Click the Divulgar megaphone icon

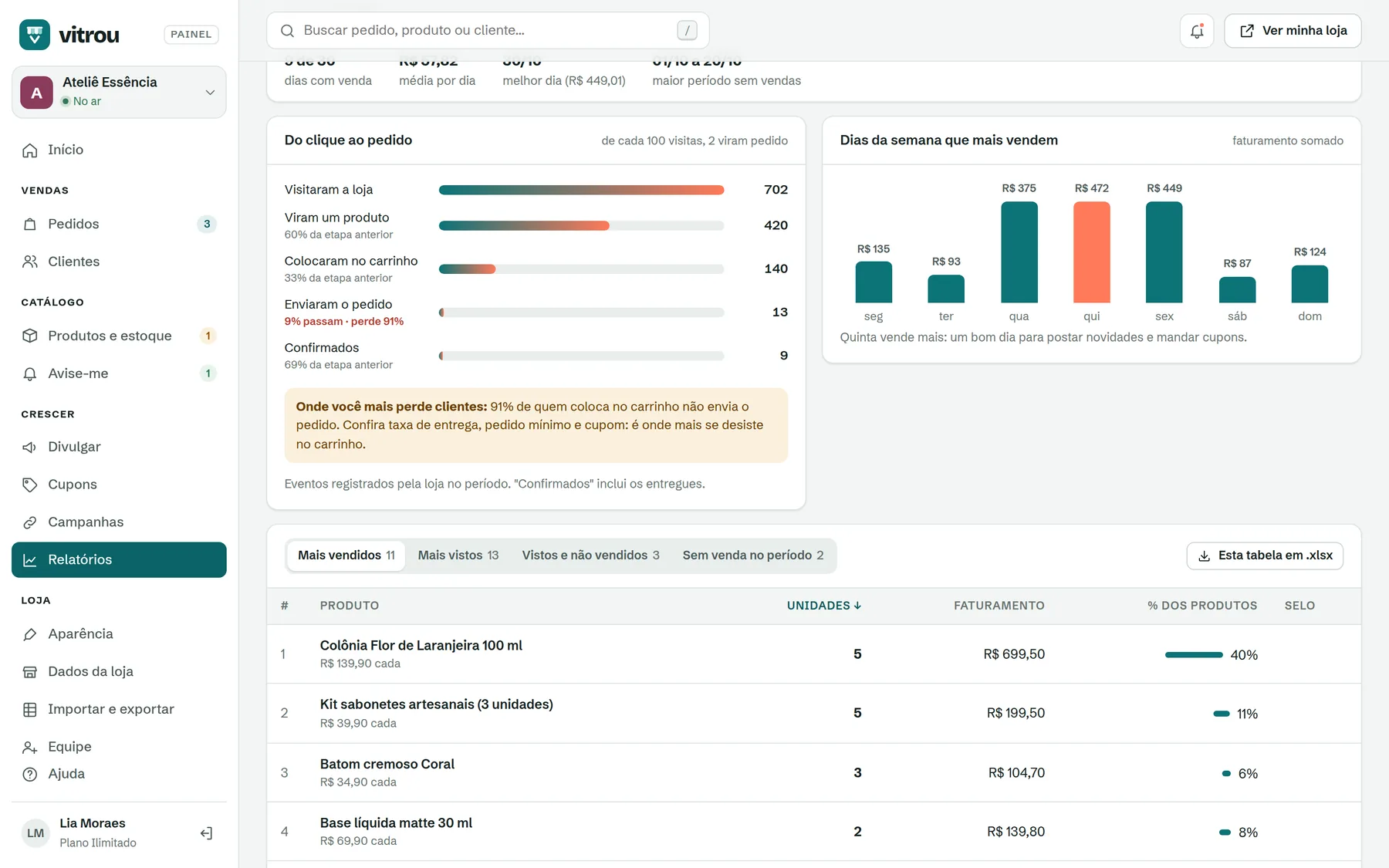click(x=30, y=448)
